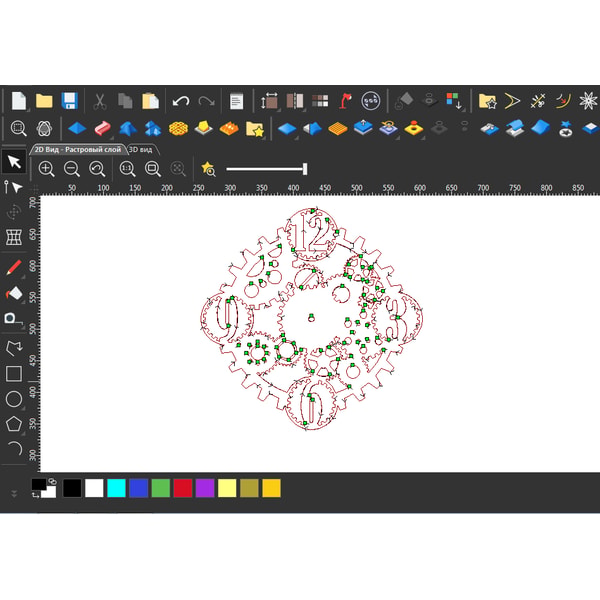Image resolution: width=600 pixels, height=600 pixels.
Task: Activate the arrow selection tool
Action: click(x=14, y=161)
